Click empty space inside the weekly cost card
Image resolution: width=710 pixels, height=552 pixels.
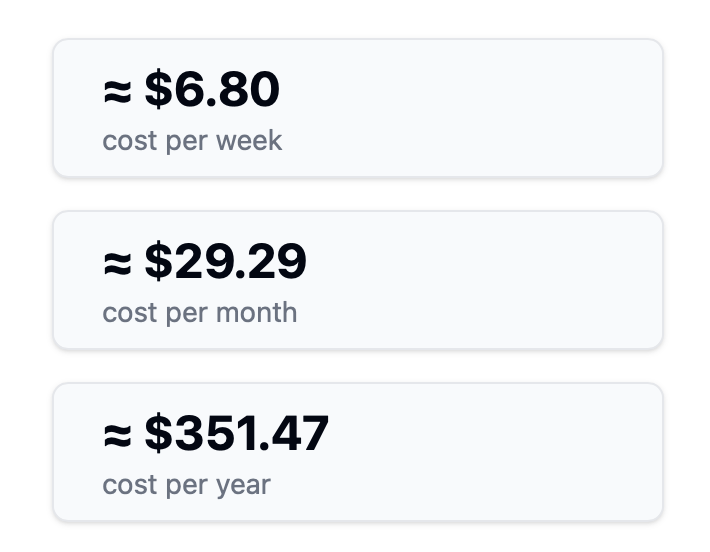480,108
